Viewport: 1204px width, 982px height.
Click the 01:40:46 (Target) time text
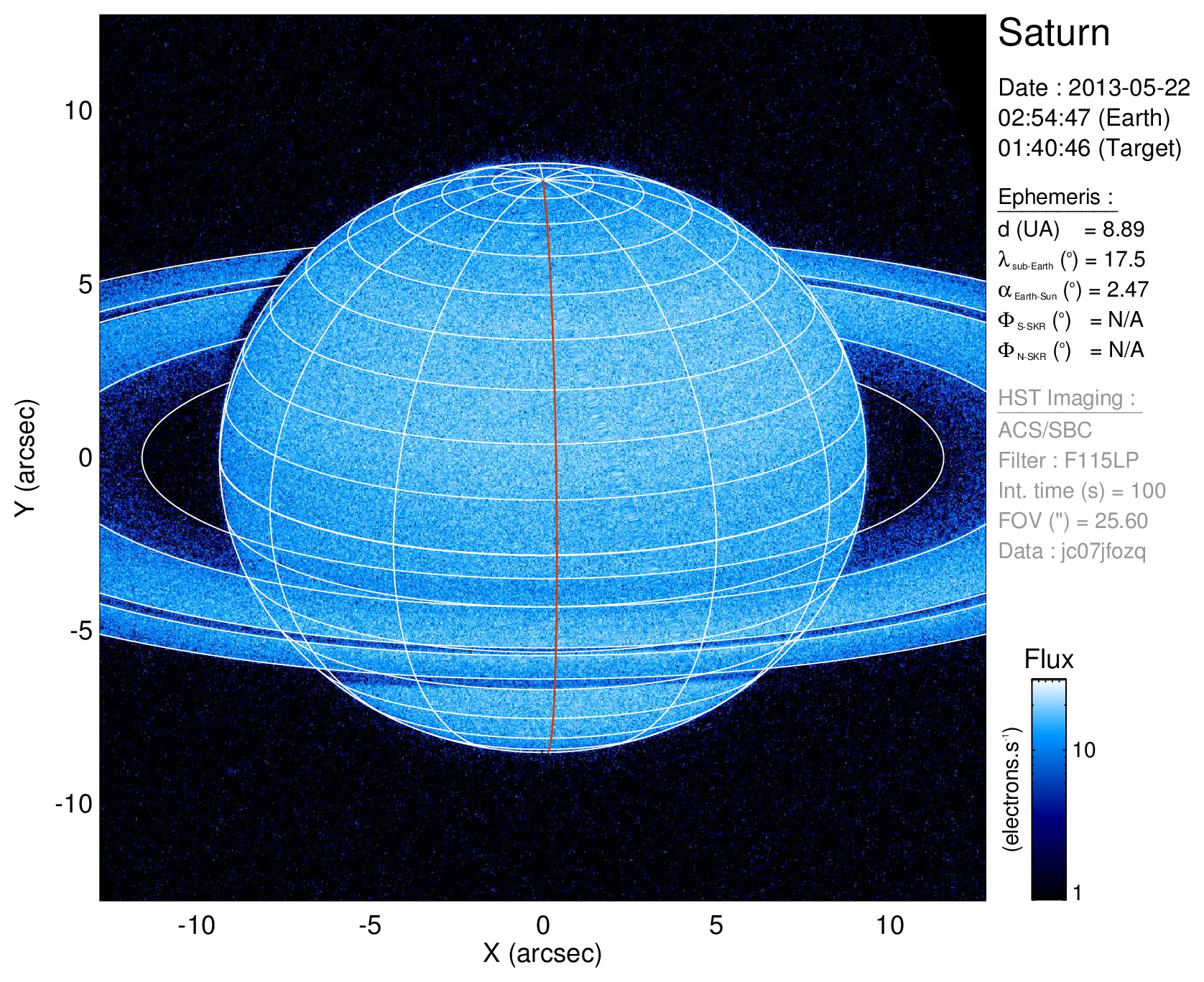pyautogui.click(x=1090, y=148)
